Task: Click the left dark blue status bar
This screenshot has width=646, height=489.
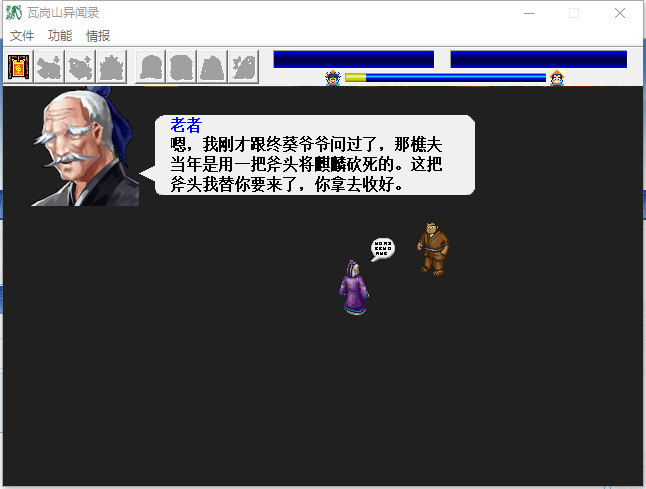Action: coord(353,59)
